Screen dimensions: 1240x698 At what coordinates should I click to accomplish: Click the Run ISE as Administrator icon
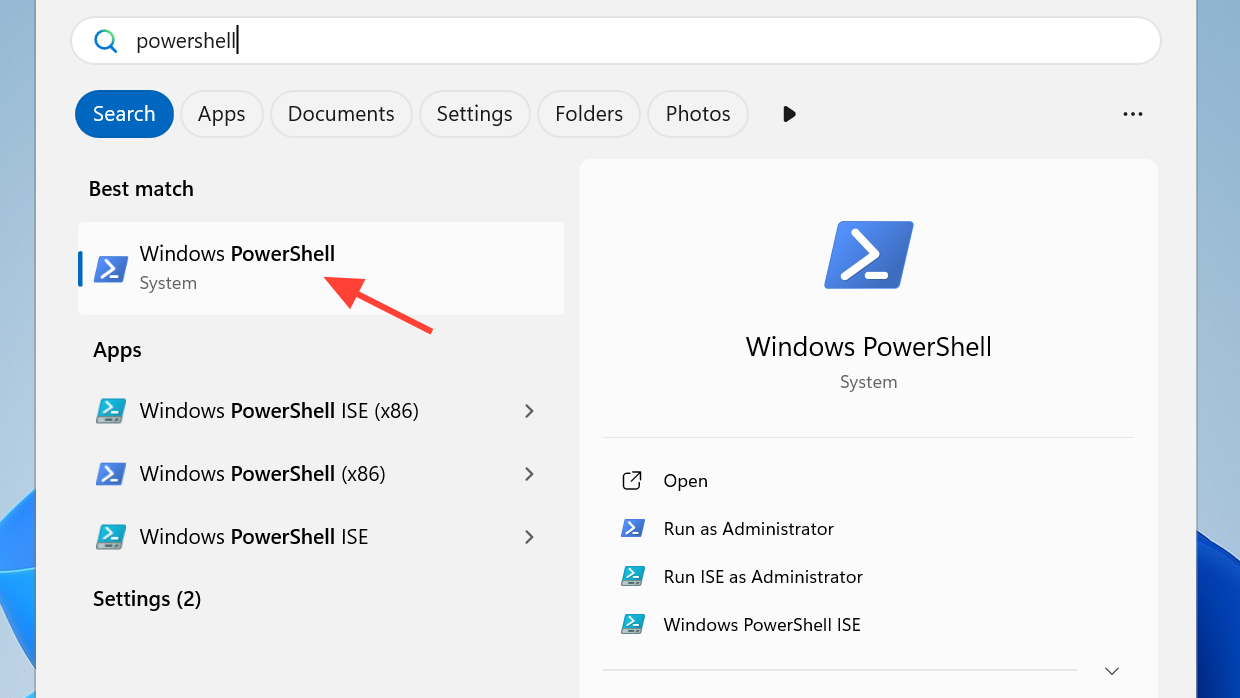click(632, 576)
